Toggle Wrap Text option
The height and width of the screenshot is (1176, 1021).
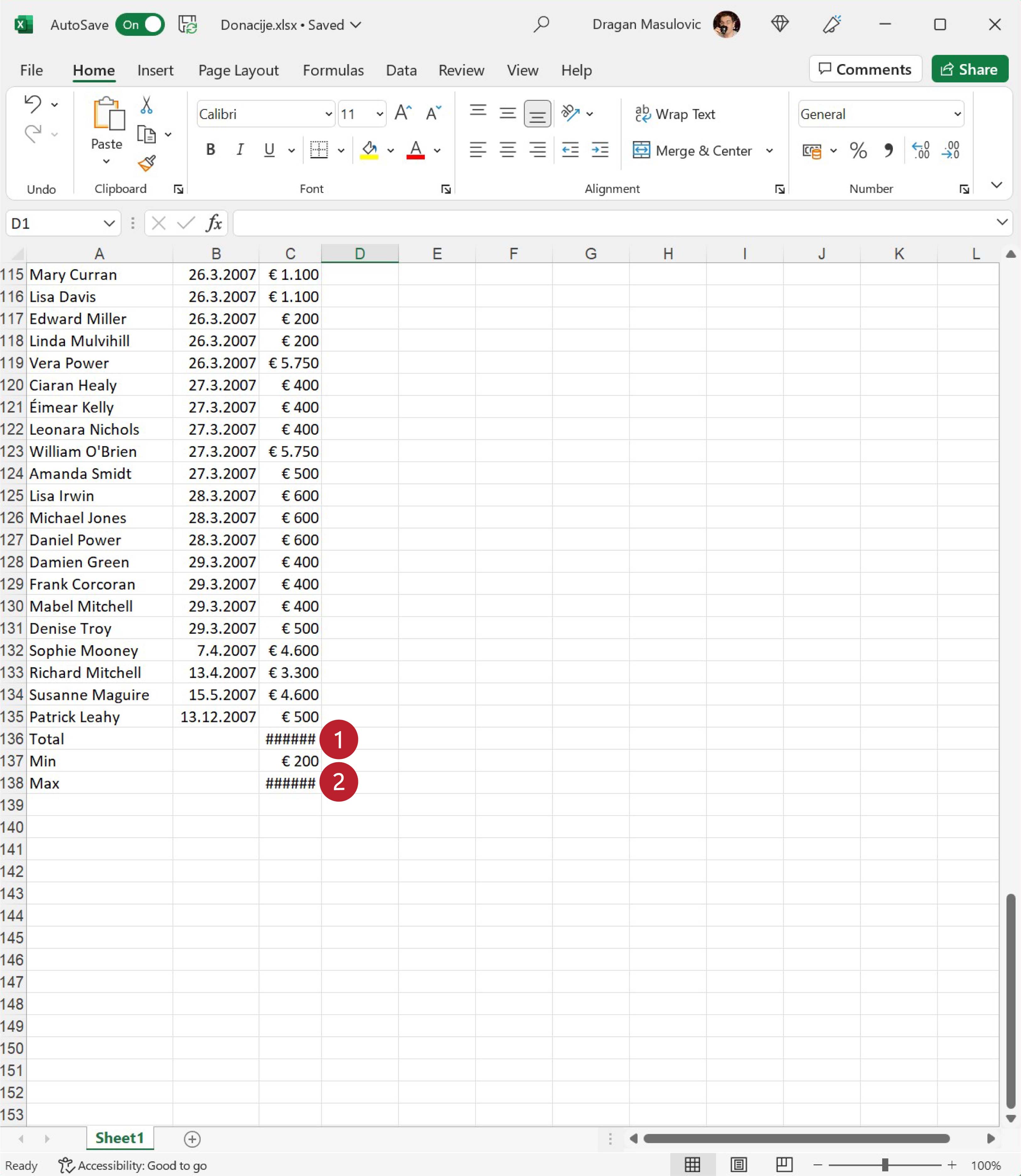(675, 114)
